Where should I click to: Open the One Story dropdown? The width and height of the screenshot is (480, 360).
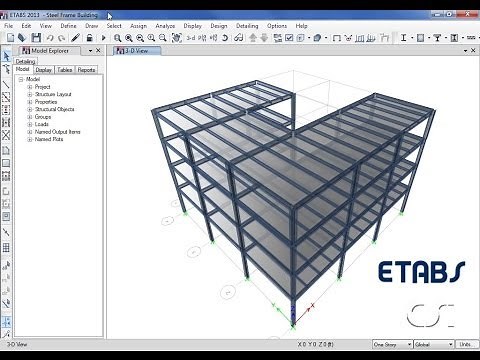point(392,344)
